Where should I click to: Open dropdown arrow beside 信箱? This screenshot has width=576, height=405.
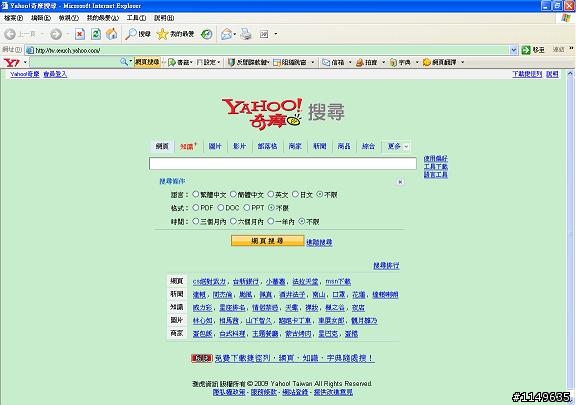tap(350, 62)
